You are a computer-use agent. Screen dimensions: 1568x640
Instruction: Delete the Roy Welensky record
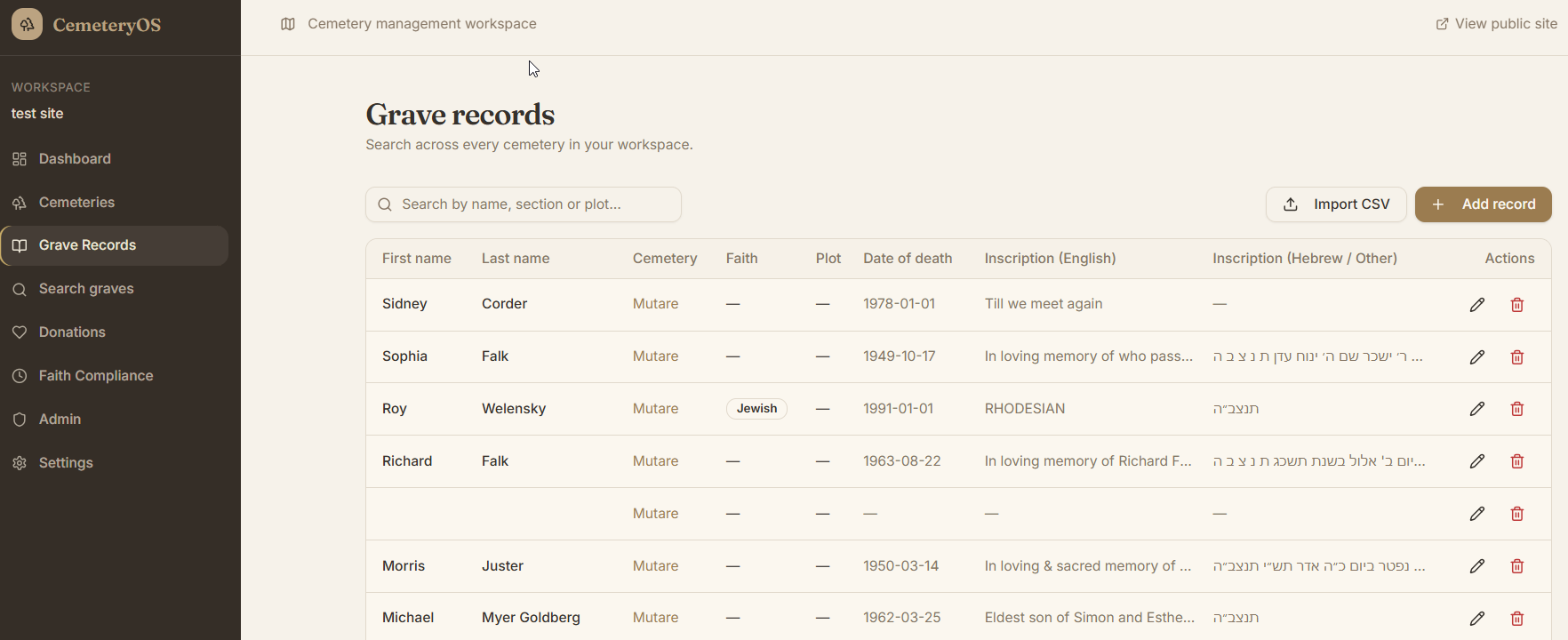click(1517, 409)
